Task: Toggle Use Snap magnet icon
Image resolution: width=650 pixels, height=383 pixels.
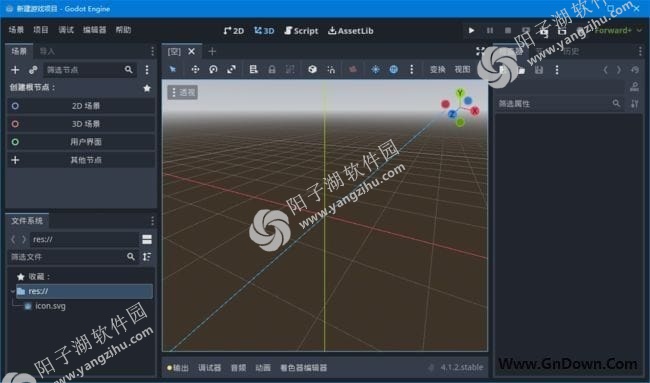Action: tap(331, 69)
